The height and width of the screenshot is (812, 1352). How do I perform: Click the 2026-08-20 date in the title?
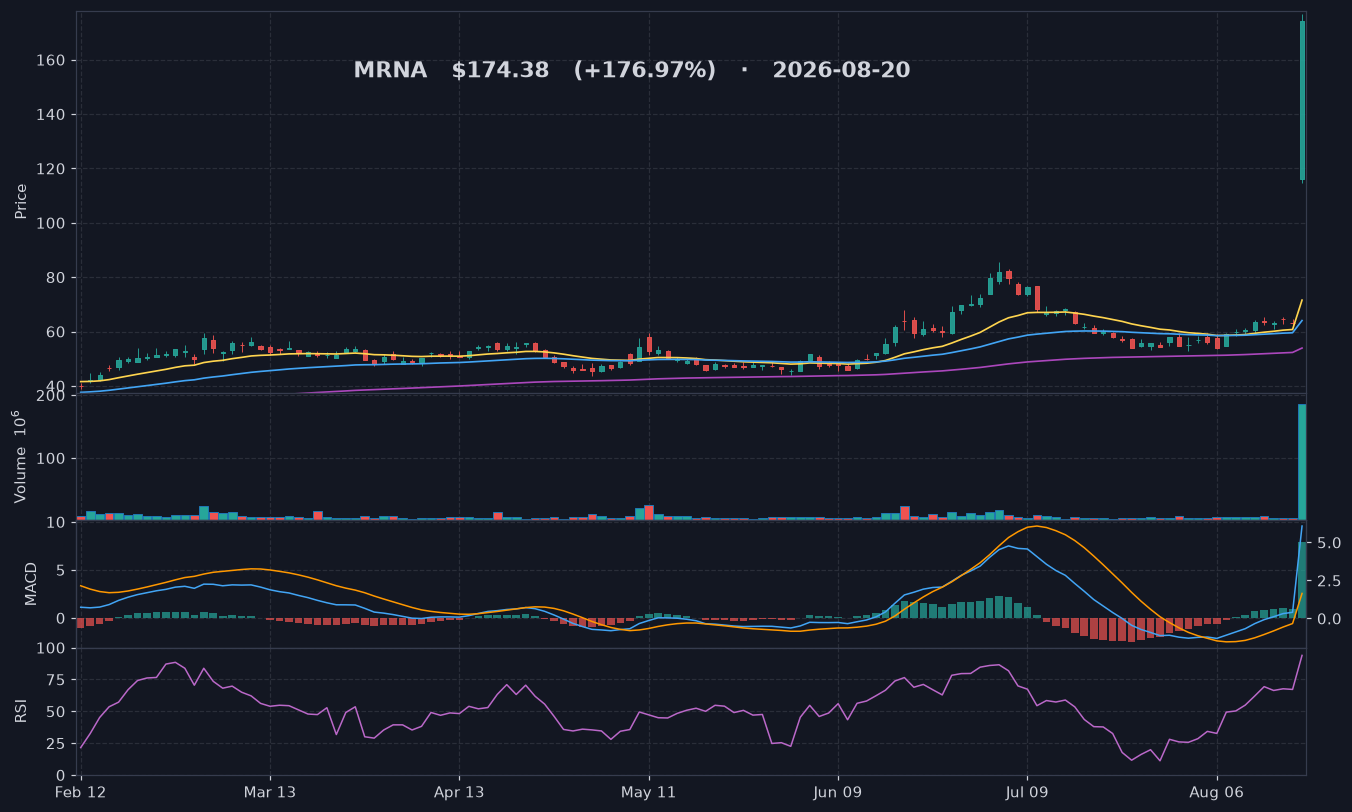841,71
